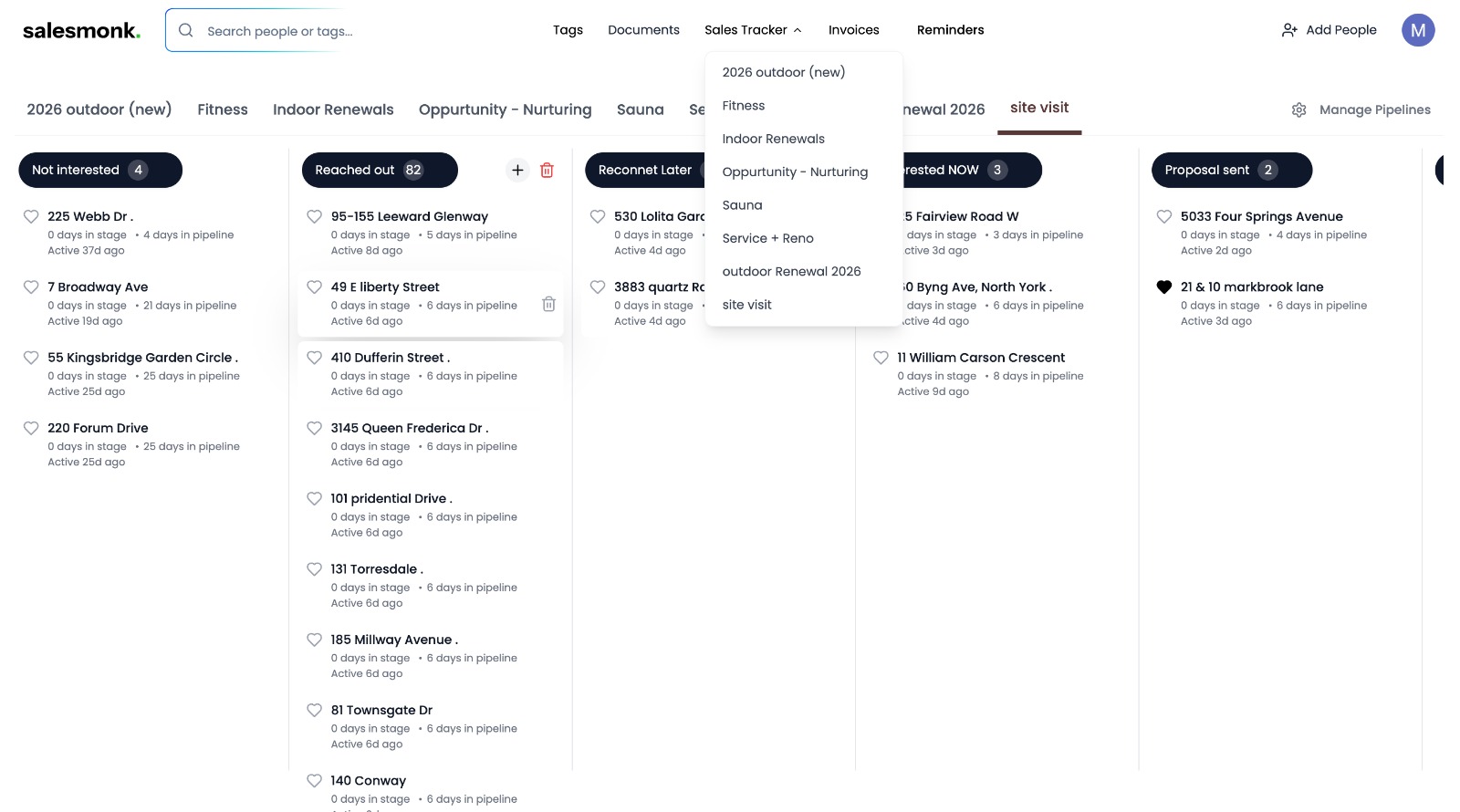Open the Invoices menu item

(853, 30)
